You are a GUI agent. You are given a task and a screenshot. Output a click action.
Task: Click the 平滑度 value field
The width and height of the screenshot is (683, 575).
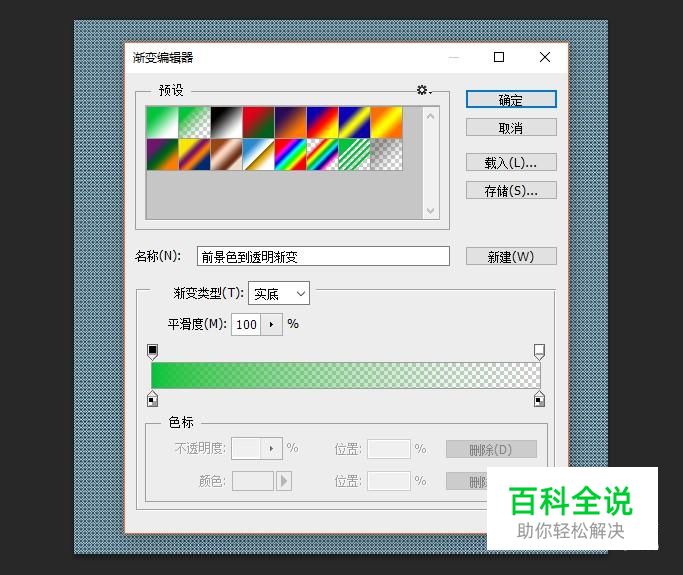tap(246, 325)
